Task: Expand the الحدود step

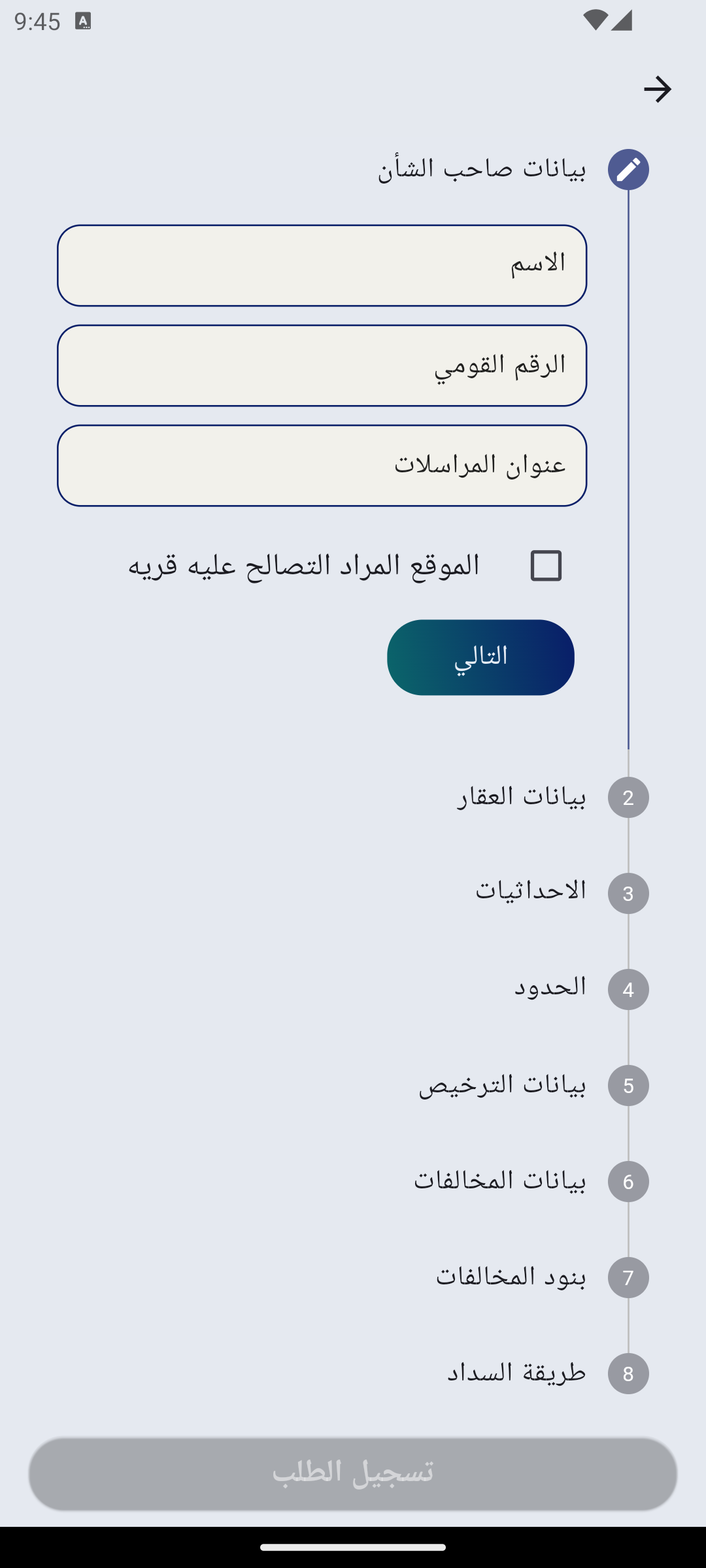Action: point(550,987)
